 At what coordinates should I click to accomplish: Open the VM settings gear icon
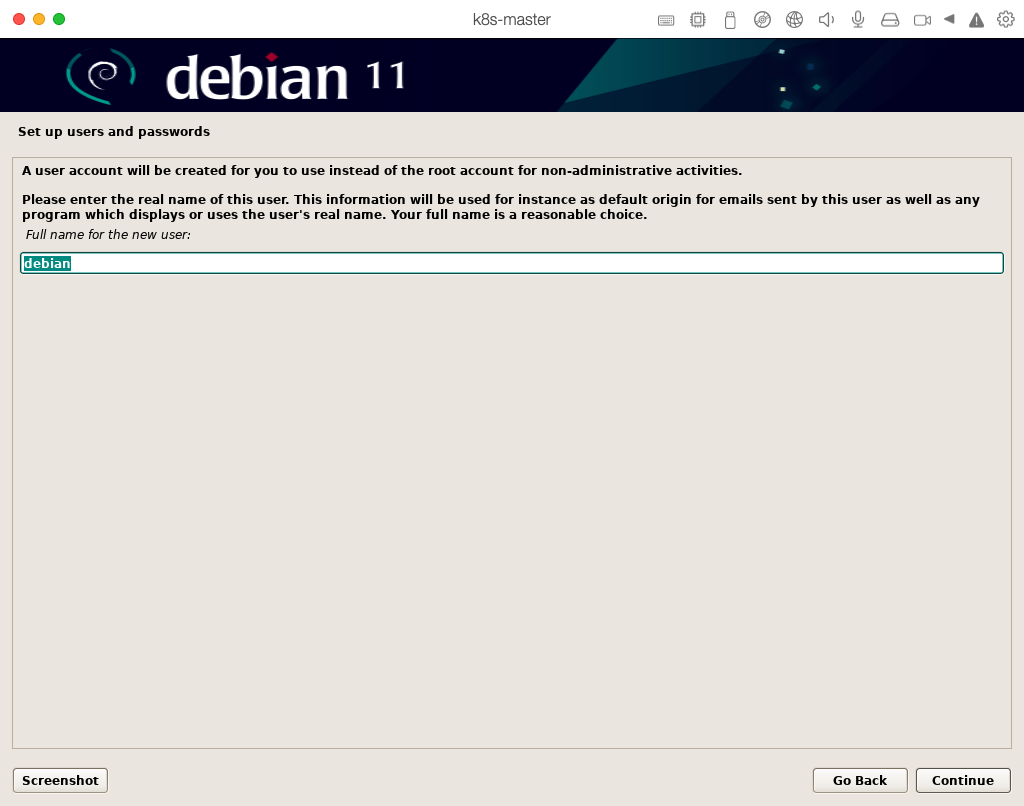coord(1006,20)
